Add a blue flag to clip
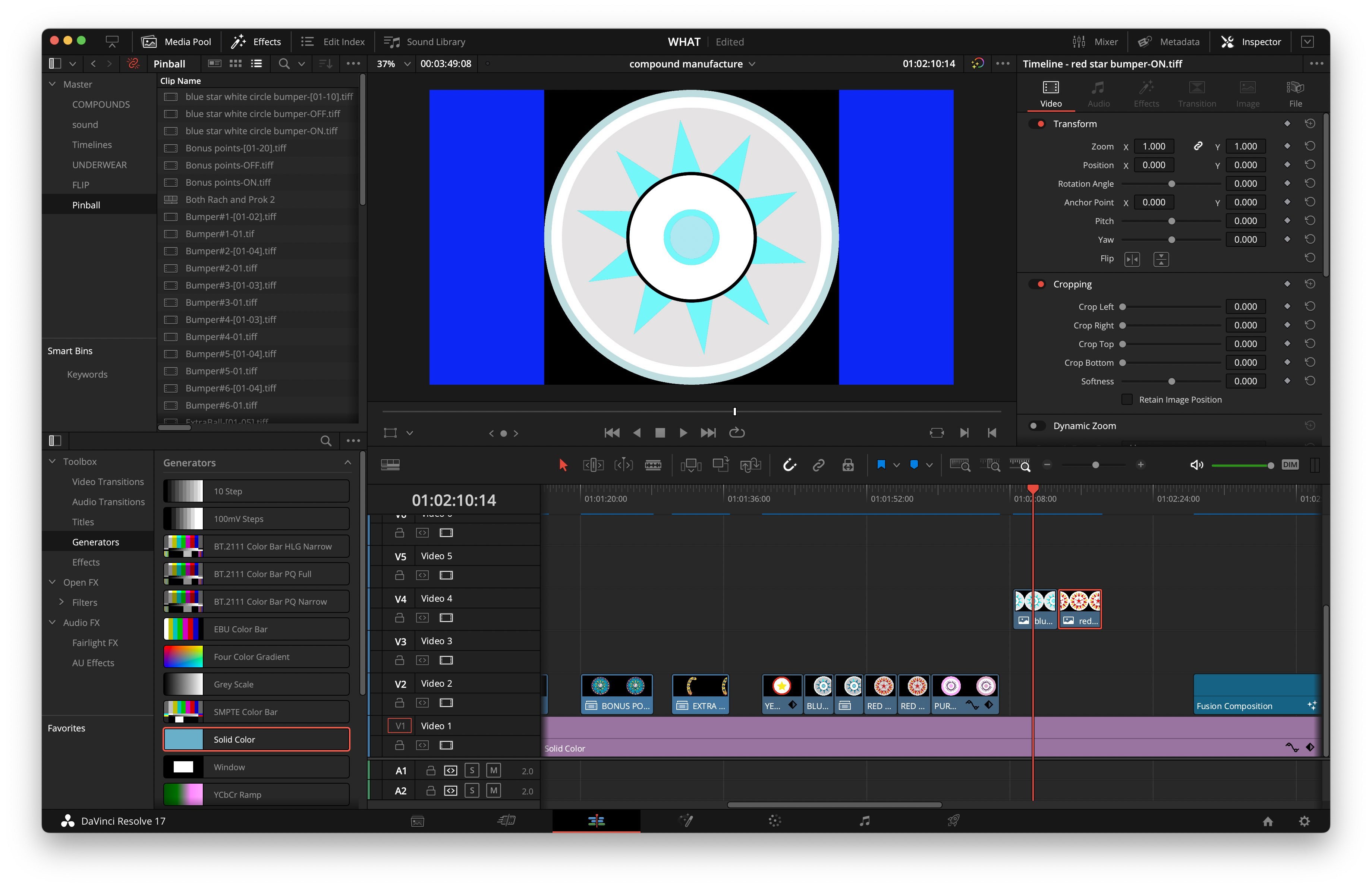1372x888 pixels. [881, 465]
